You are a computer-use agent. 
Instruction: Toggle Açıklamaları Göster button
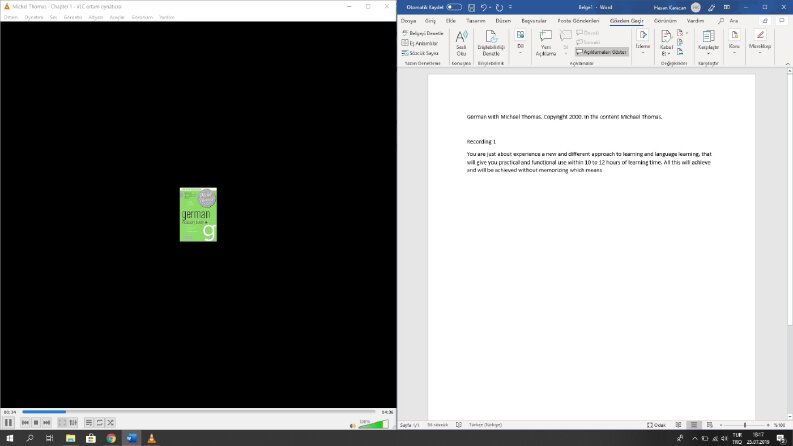(x=601, y=52)
